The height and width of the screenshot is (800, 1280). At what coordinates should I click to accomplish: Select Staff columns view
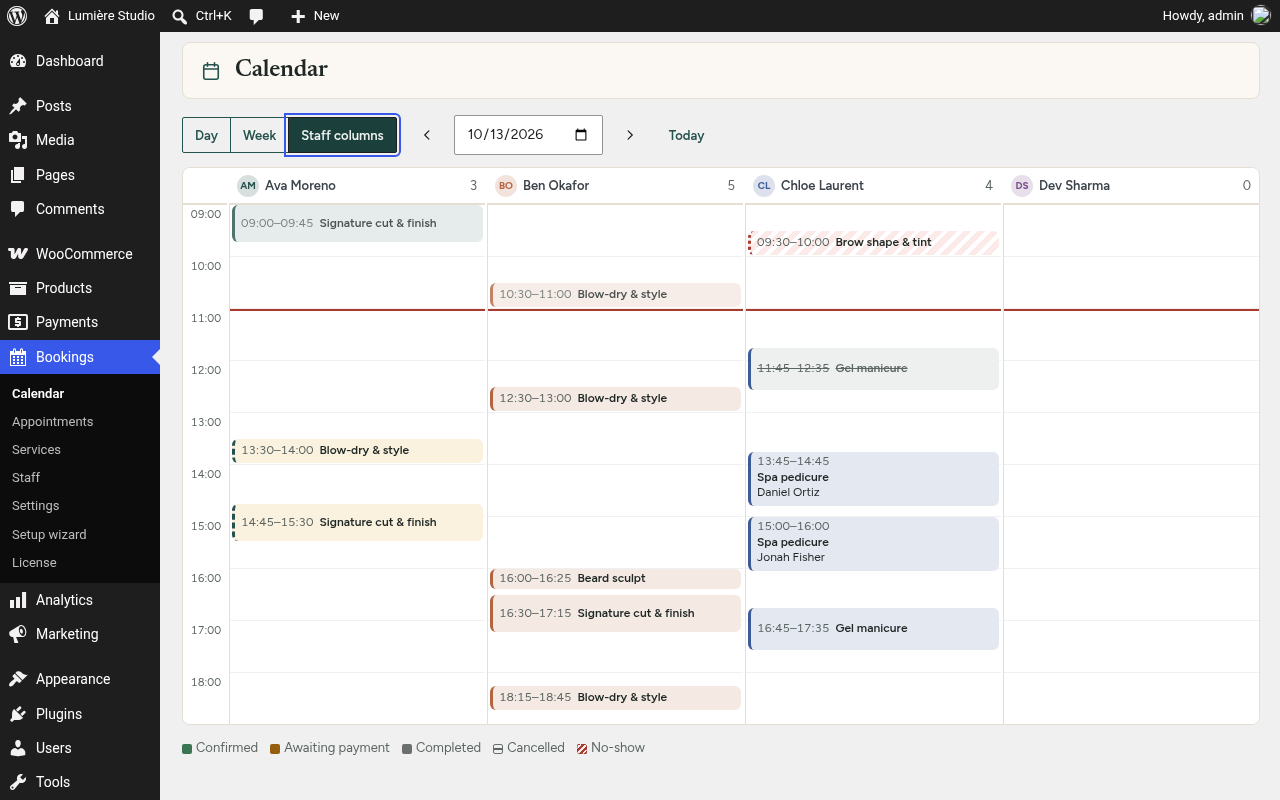pos(343,135)
